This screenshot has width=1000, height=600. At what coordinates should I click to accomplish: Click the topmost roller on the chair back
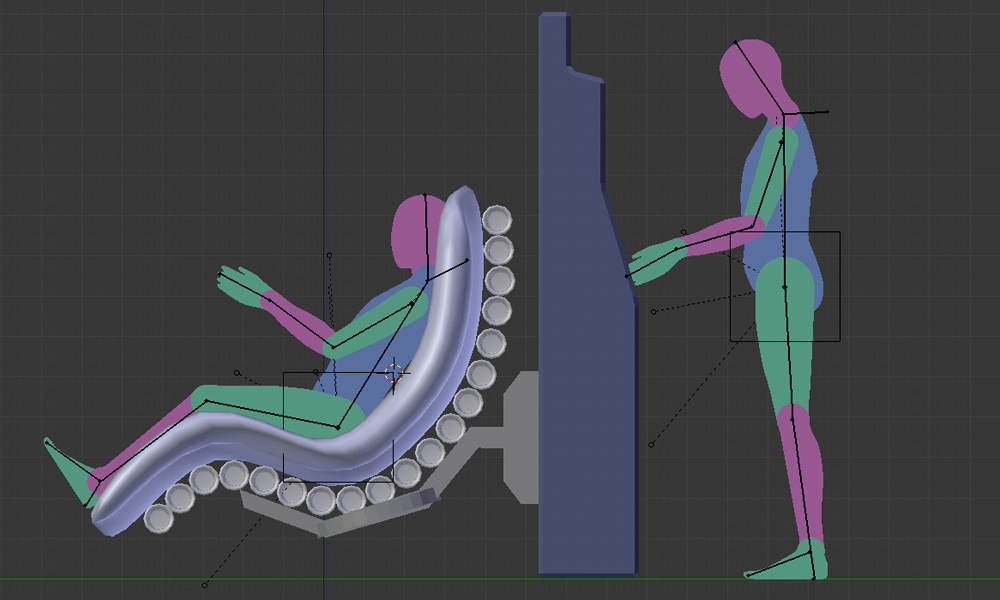coord(497,219)
